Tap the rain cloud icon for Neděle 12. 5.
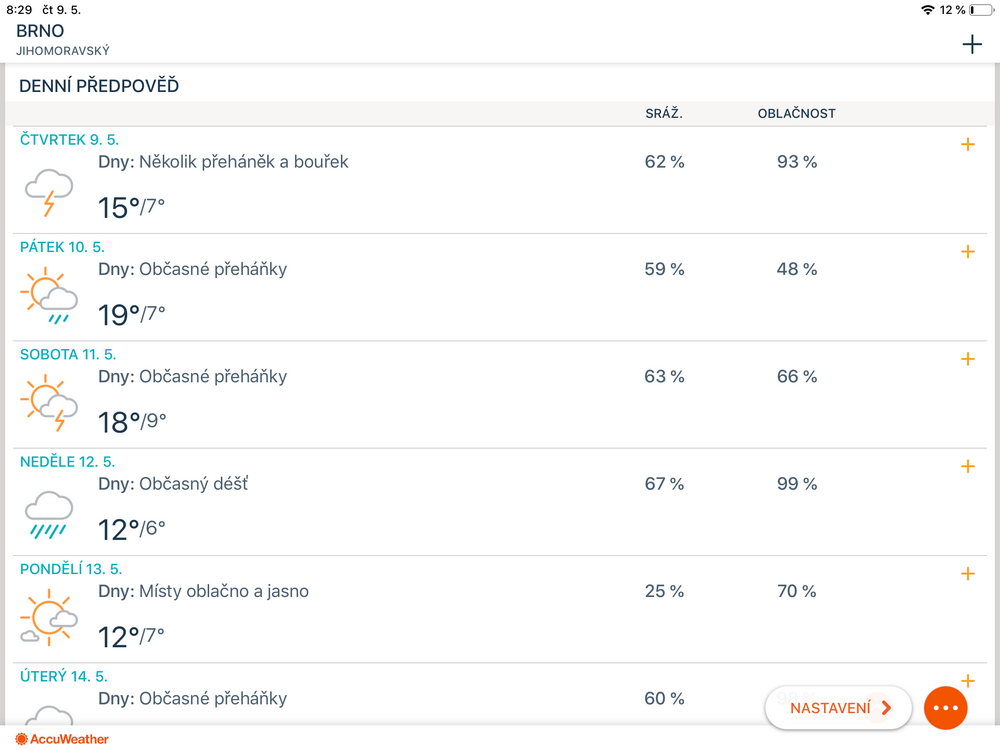The width and height of the screenshot is (1000, 750). (x=49, y=513)
